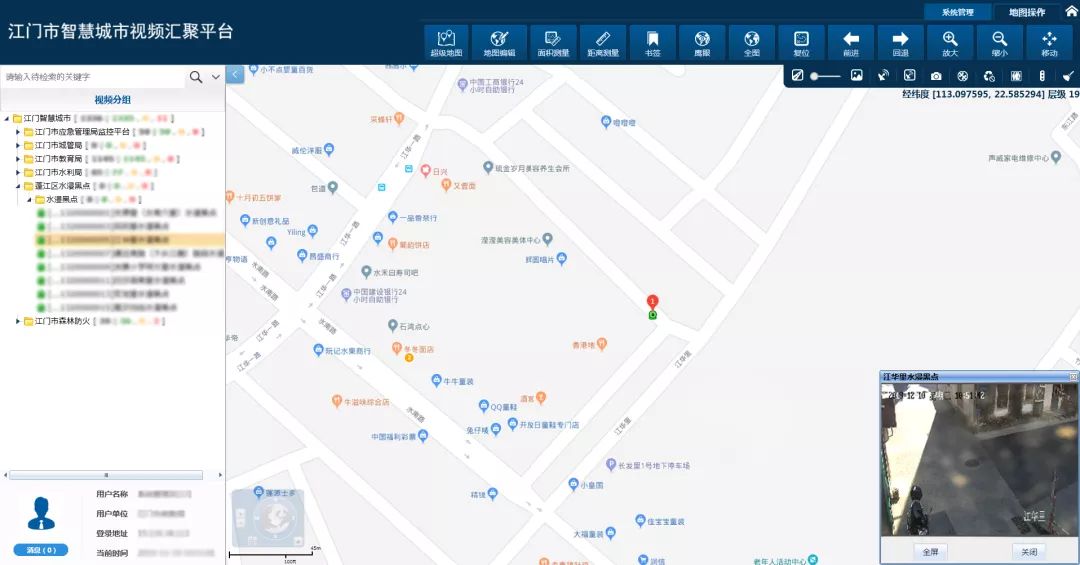
Task: Click the 复位 reset view icon
Action: point(801,42)
